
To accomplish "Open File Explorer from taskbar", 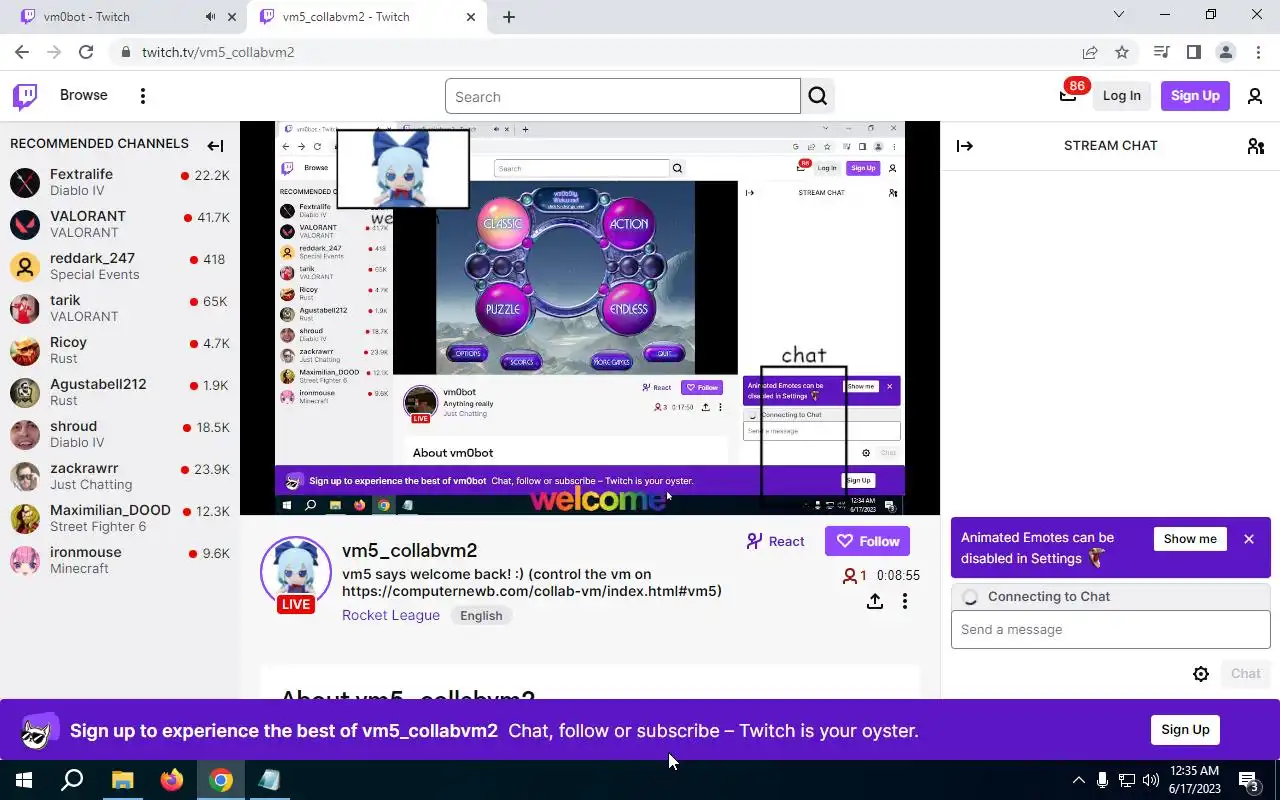I will click(122, 780).
